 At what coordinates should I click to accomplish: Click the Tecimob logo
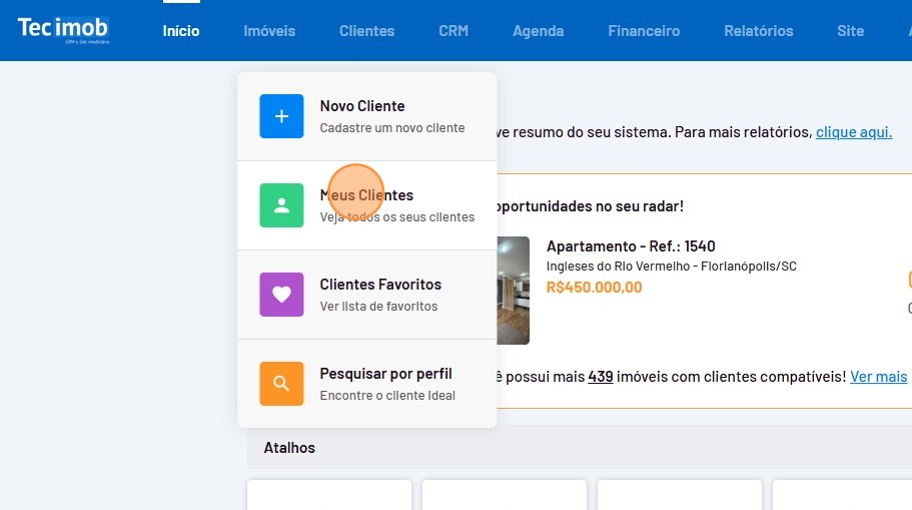(63, 30)
